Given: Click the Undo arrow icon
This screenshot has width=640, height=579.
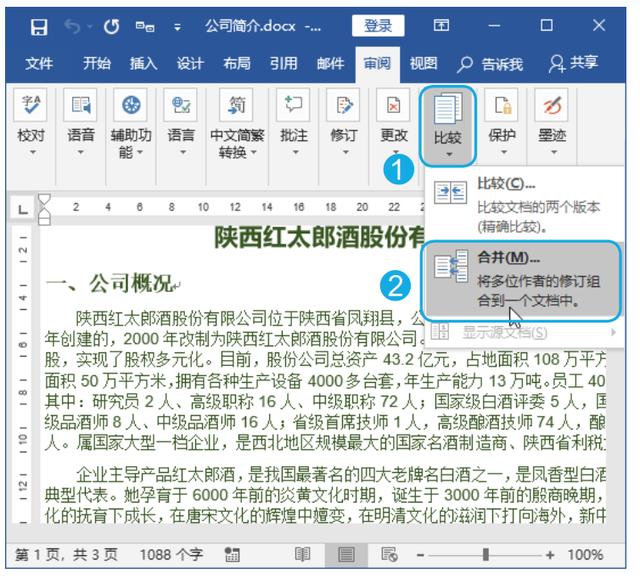Looking at the screenshot, I should pos(73,27).
